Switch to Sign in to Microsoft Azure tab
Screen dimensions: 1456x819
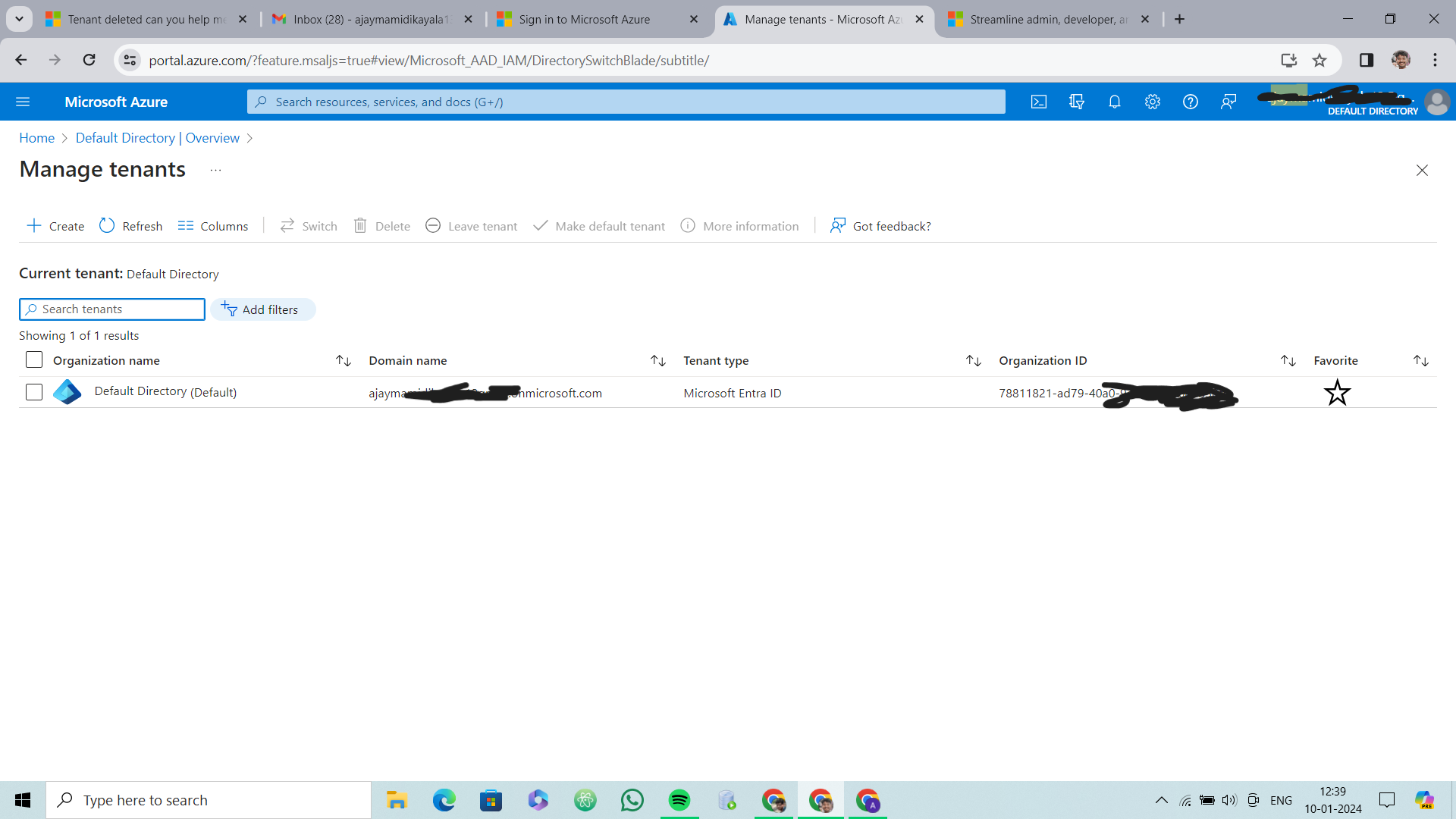pyautogui.click(x=598, y=20)
